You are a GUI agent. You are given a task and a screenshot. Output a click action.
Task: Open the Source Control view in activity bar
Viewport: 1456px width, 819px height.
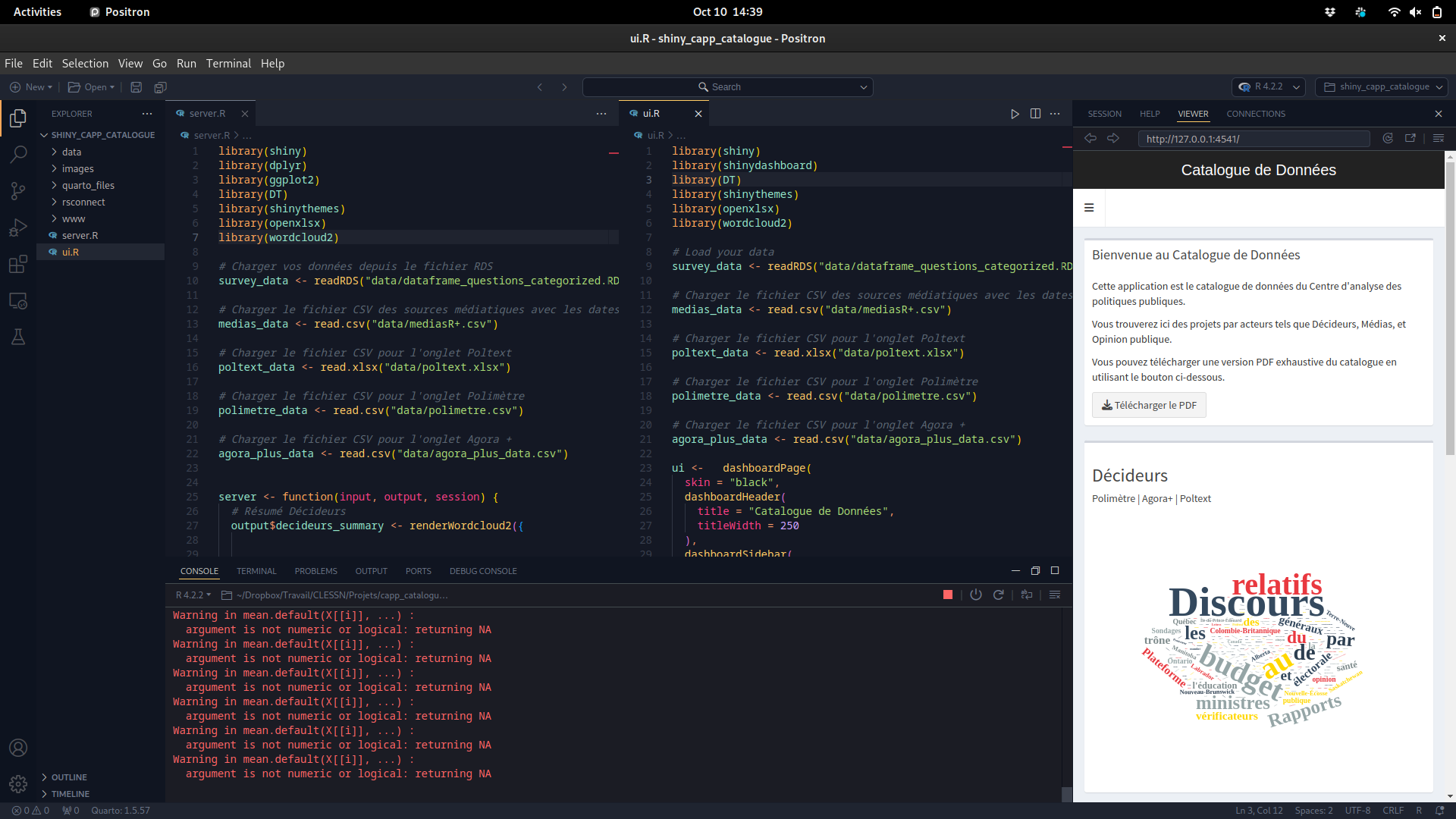pyautogui.click(x=18, y=191)
